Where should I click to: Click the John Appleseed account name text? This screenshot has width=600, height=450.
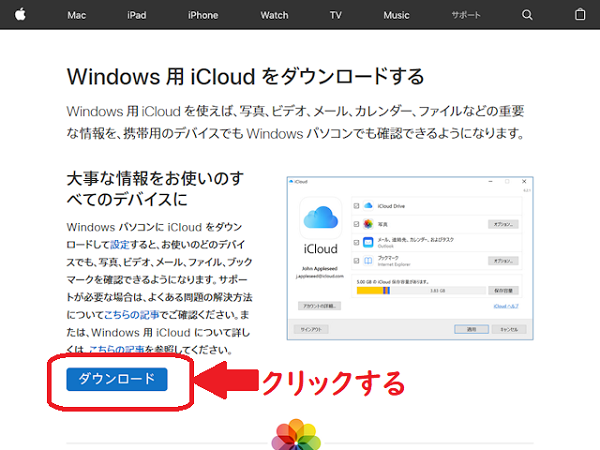click(320, 269)
